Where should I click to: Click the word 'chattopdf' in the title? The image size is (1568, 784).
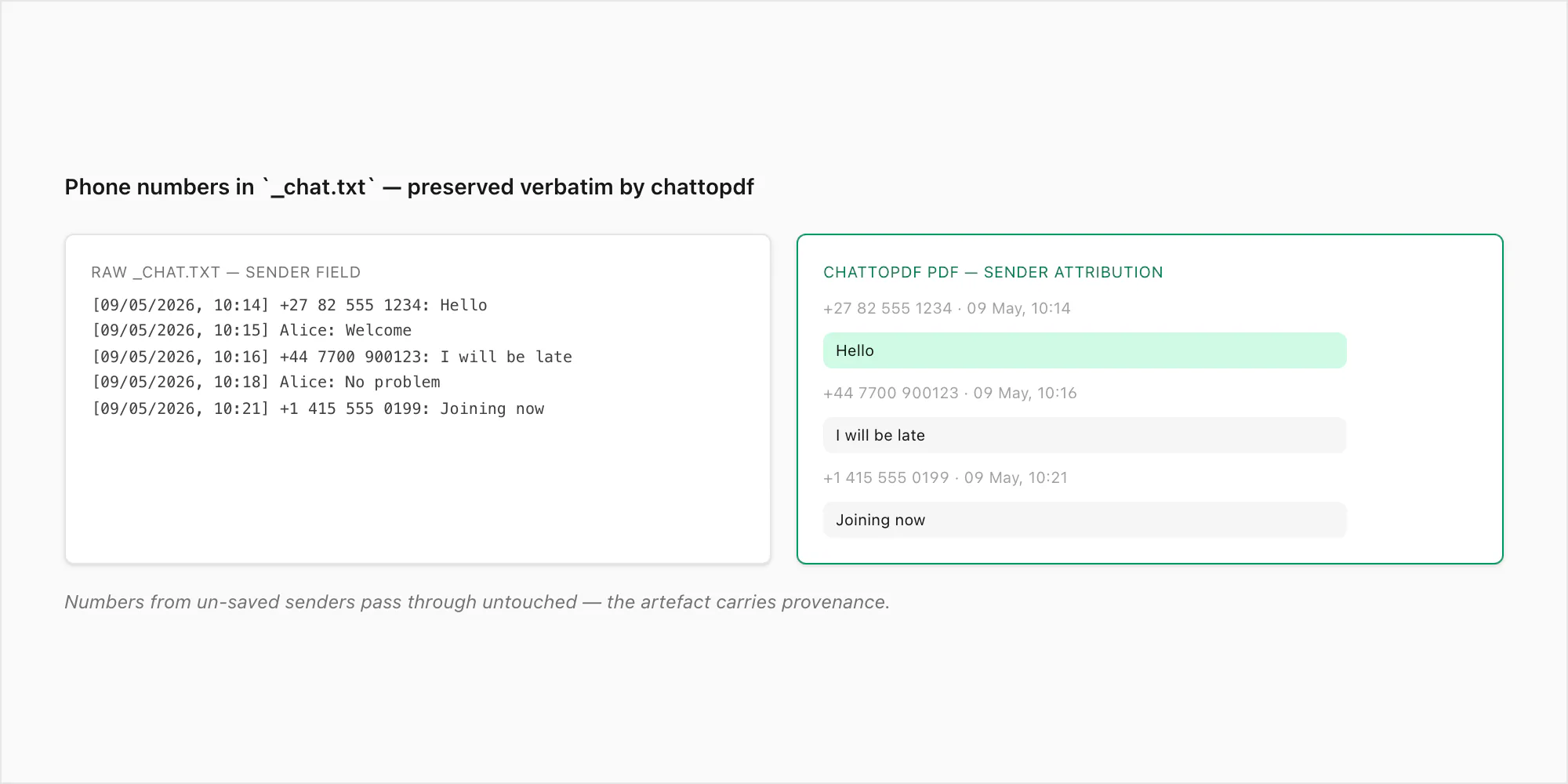[x=702, y=187]
